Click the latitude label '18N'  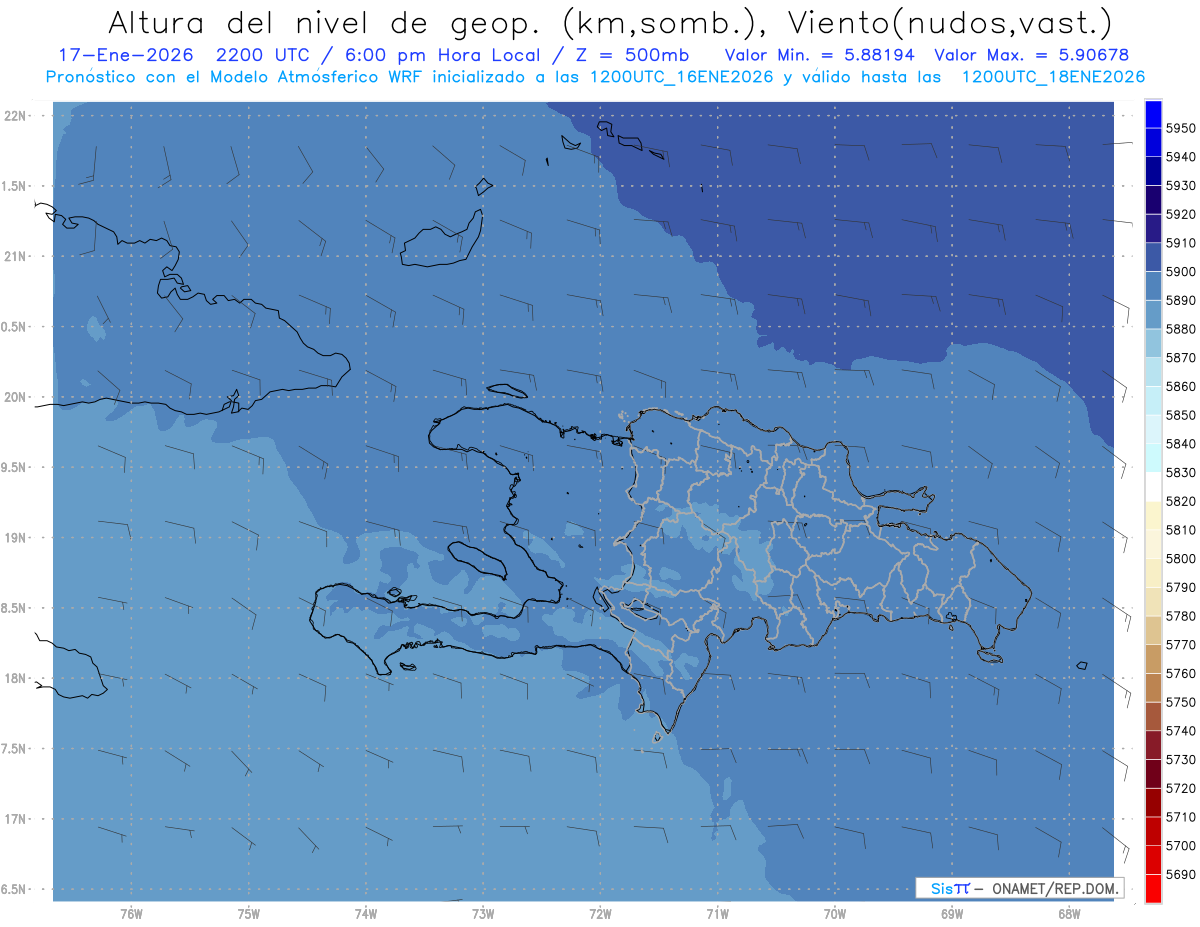coord(17,679)
